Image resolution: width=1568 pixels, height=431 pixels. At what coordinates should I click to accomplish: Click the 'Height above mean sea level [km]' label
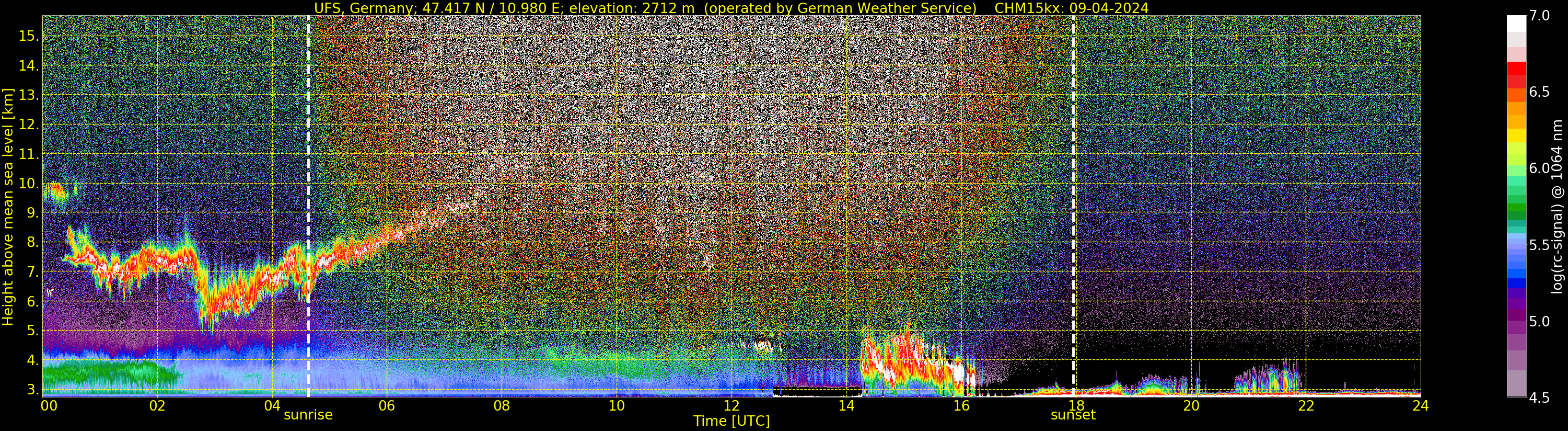pyautogui.click(x=8, y=207)
